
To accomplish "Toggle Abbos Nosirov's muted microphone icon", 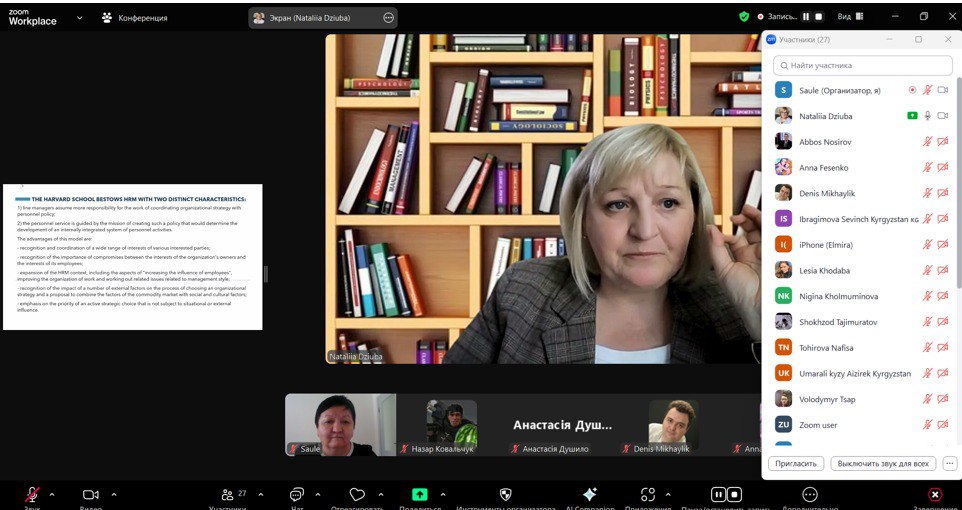I will 928,142.
